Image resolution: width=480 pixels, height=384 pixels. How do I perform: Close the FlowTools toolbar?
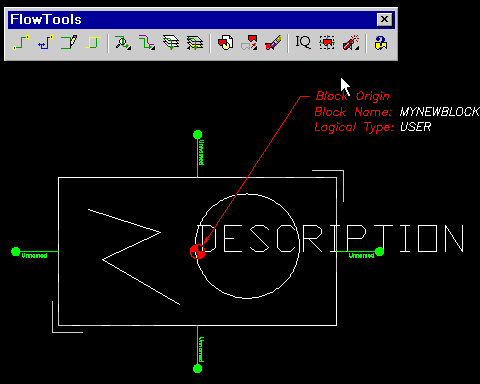[x=384, y=19]
